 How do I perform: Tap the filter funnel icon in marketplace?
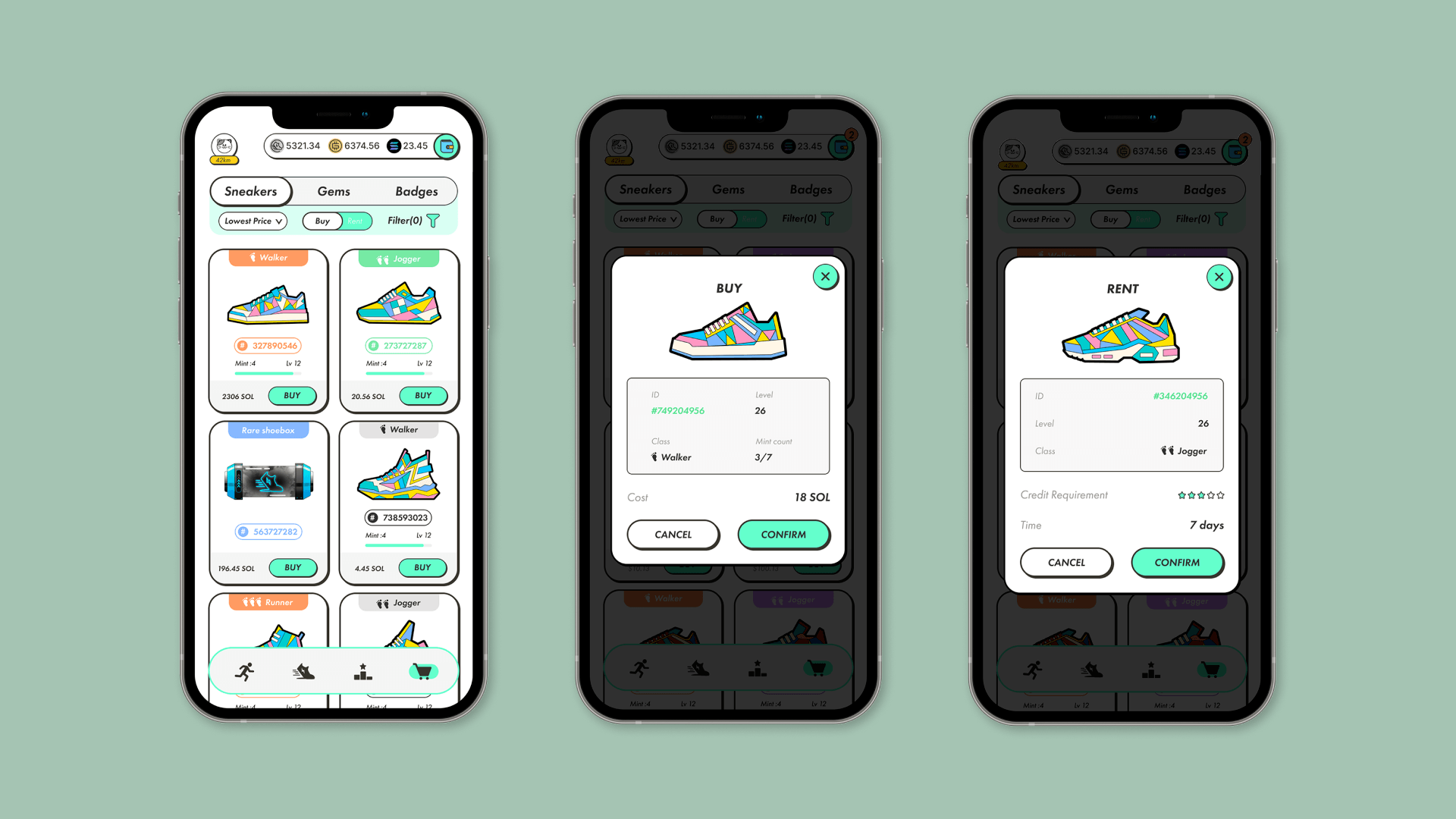(x=437, y=220)
